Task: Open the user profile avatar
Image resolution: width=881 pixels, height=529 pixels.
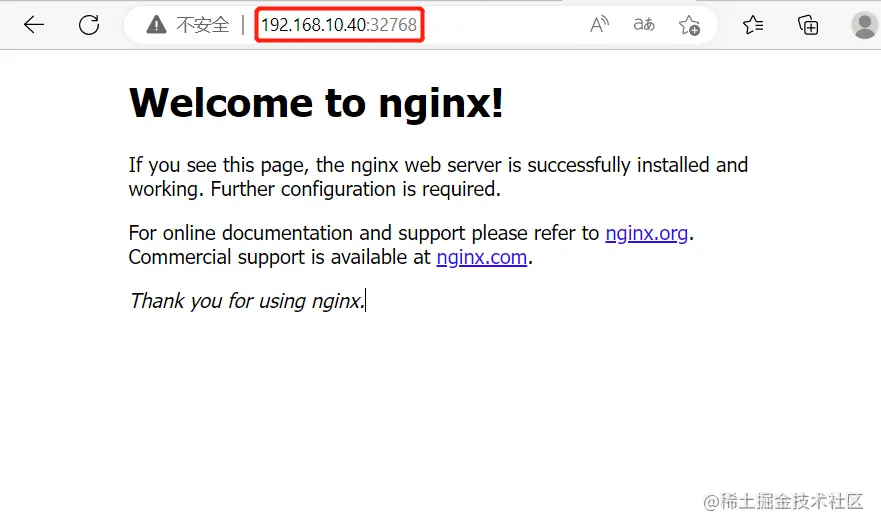Action: (864, 25)
